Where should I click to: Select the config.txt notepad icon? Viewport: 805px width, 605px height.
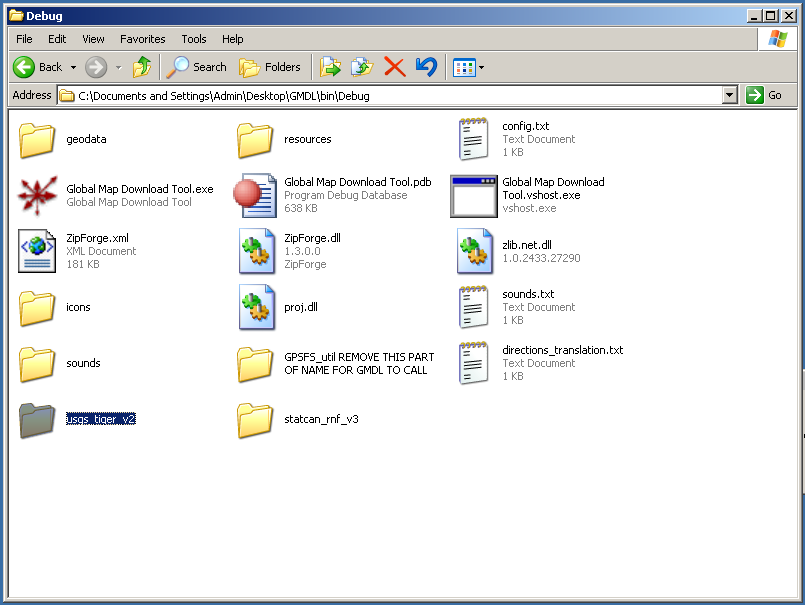point(473,139)
